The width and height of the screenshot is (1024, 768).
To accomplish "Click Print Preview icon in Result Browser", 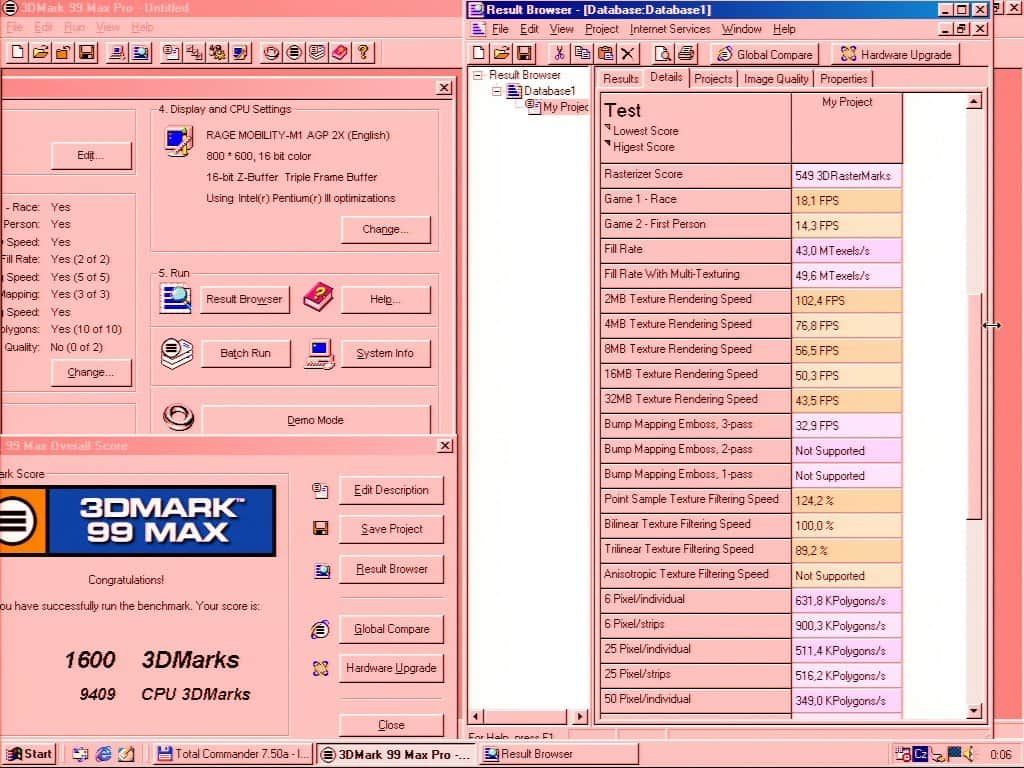I will pyautogui.click(x=663, y=54).
